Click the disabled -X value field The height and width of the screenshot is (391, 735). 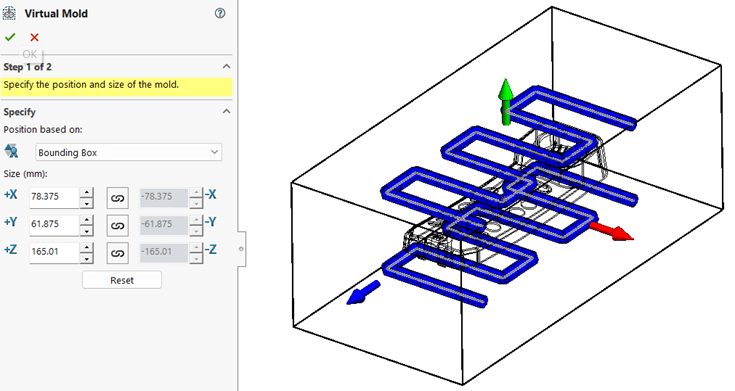tap(164, 197)
